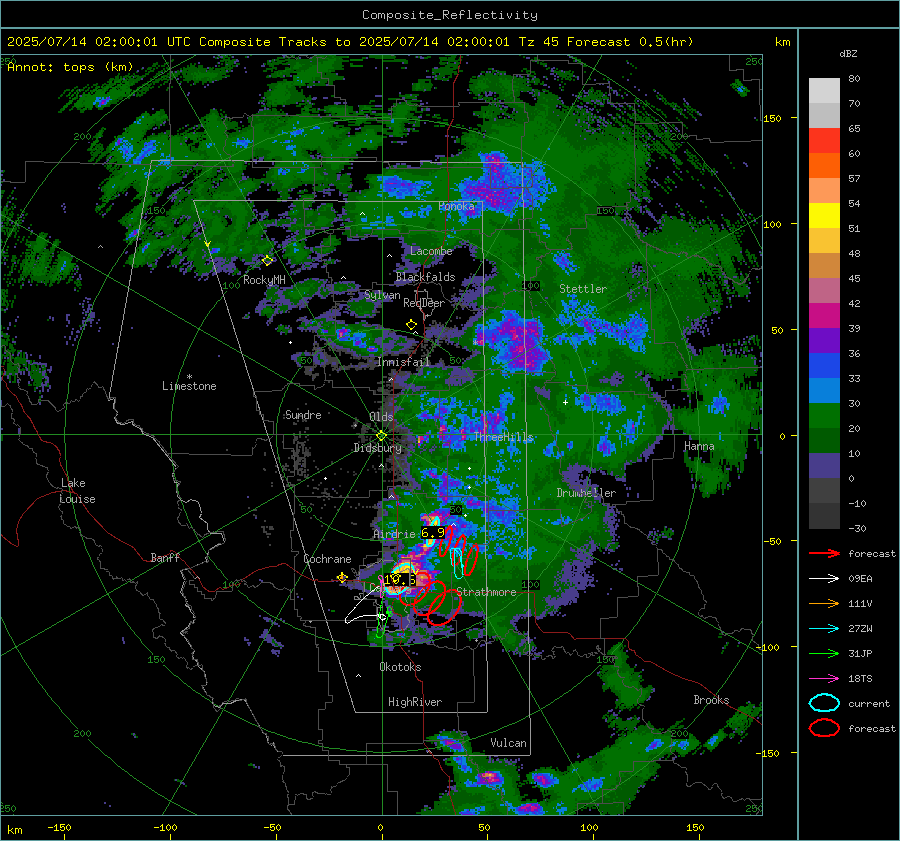This screenshot has width=900, height=841.
Task: Click the cyan 27ZW arrow icon
Action: [824, 629]
